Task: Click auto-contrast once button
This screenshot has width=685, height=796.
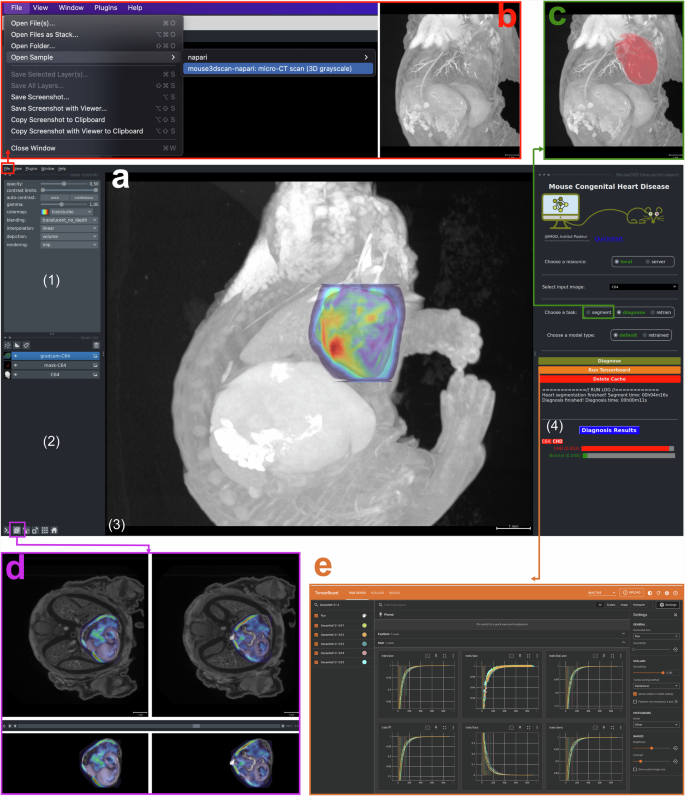Action: tap(55, 197)
